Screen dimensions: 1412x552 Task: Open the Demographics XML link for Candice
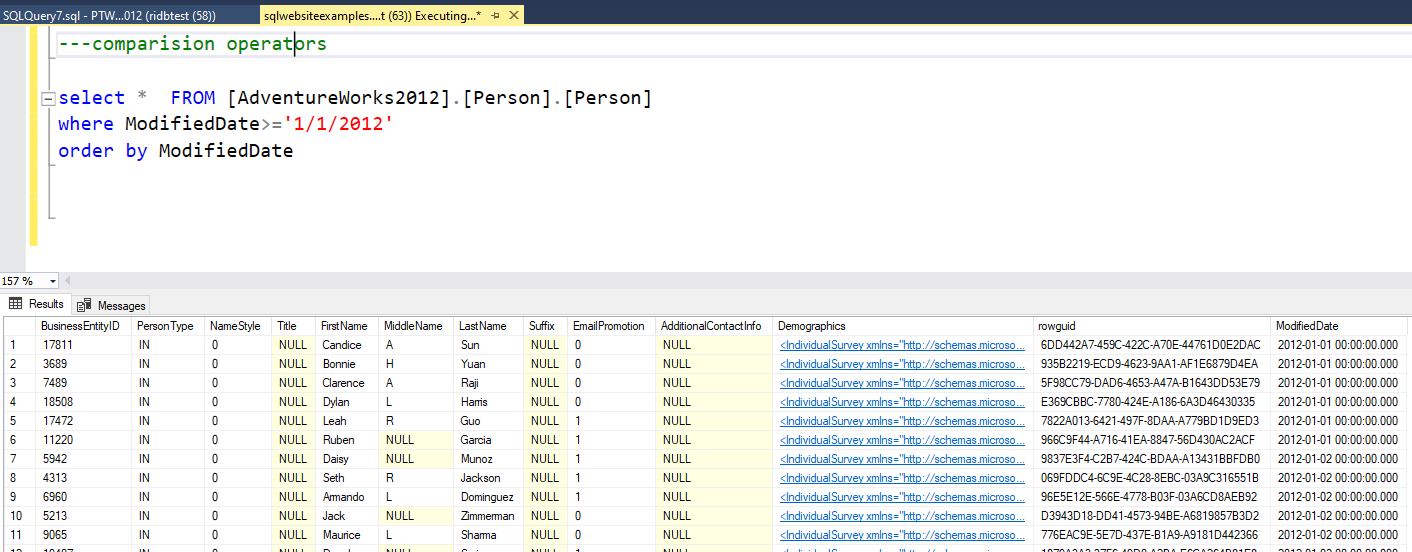[902, 345]
